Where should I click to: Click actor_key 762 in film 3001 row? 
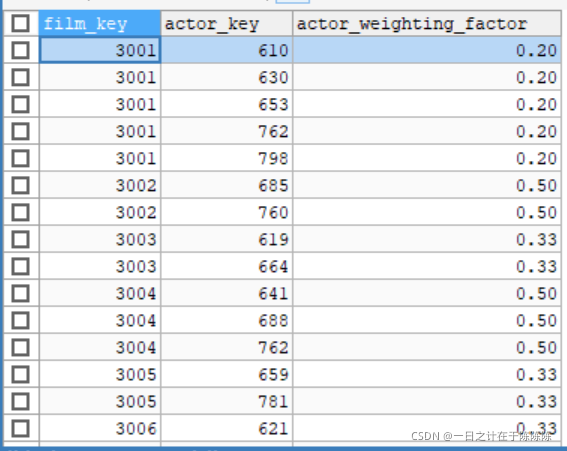click(x=227, y=131)
